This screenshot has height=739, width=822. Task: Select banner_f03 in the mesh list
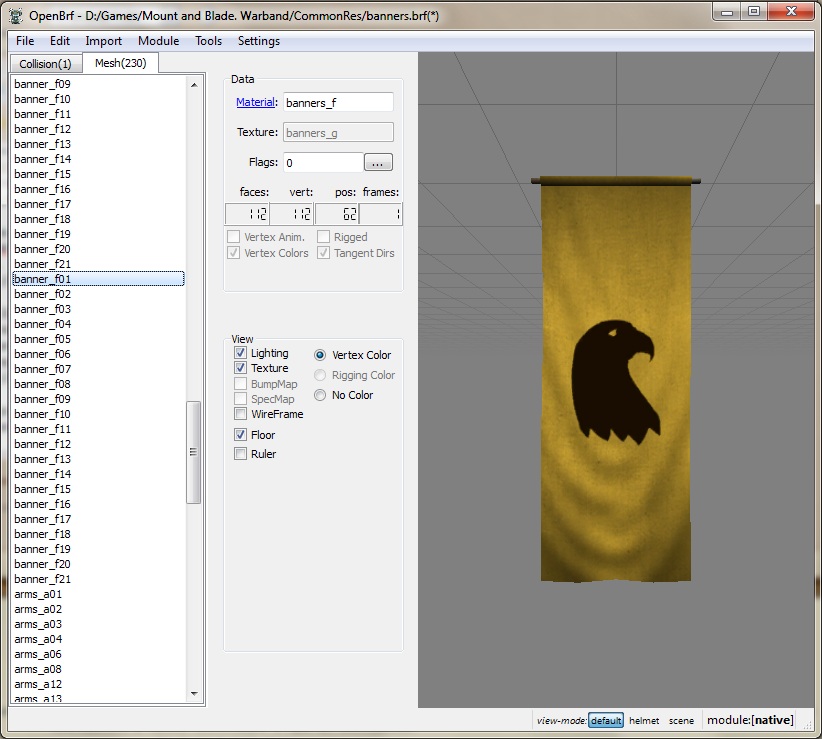click(x=99, y=309)
